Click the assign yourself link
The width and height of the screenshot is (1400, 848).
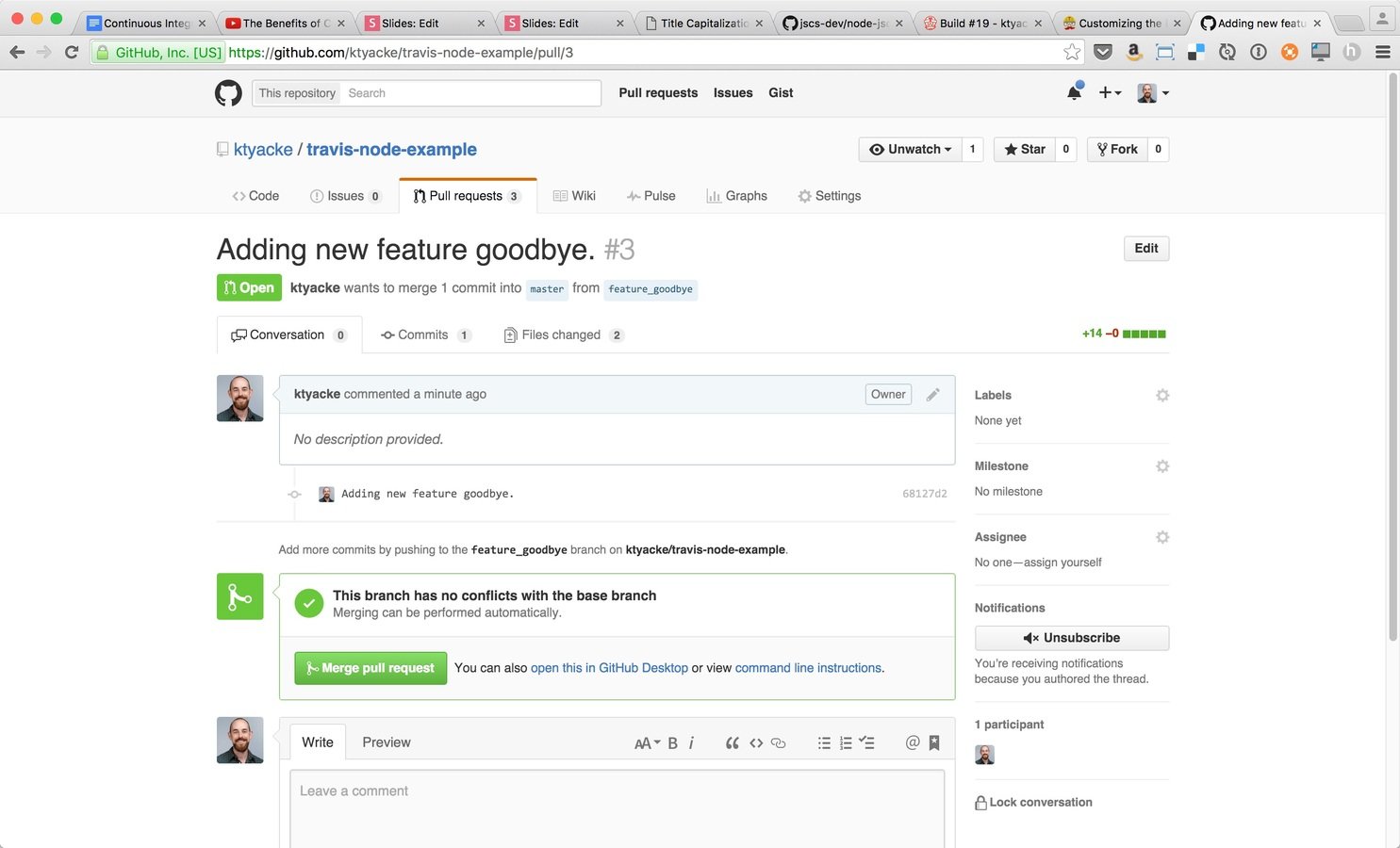(1062, 563)
